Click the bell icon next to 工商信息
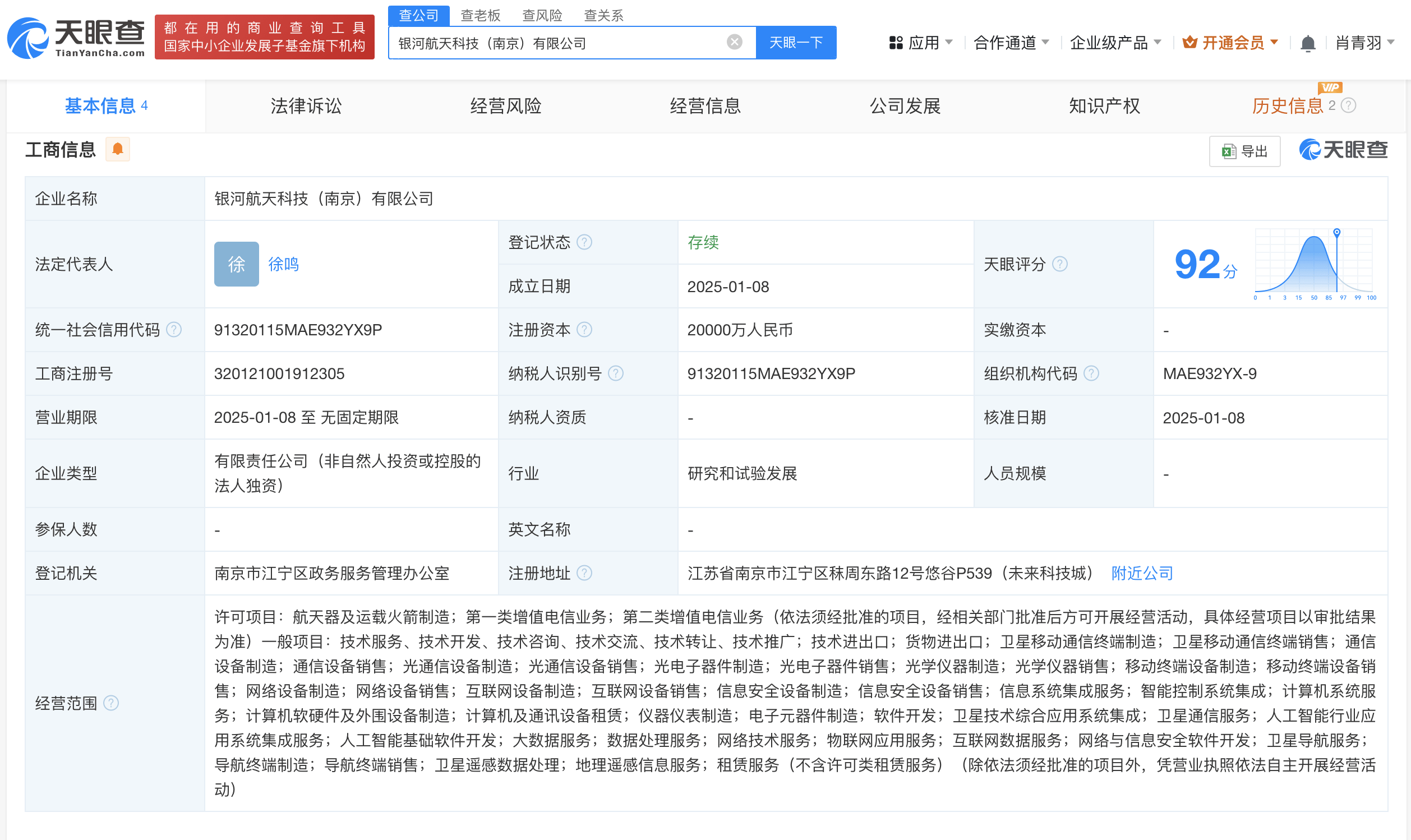Image resolution: width=1411 pixels, height=840 pixels. [x=118, y=149]
